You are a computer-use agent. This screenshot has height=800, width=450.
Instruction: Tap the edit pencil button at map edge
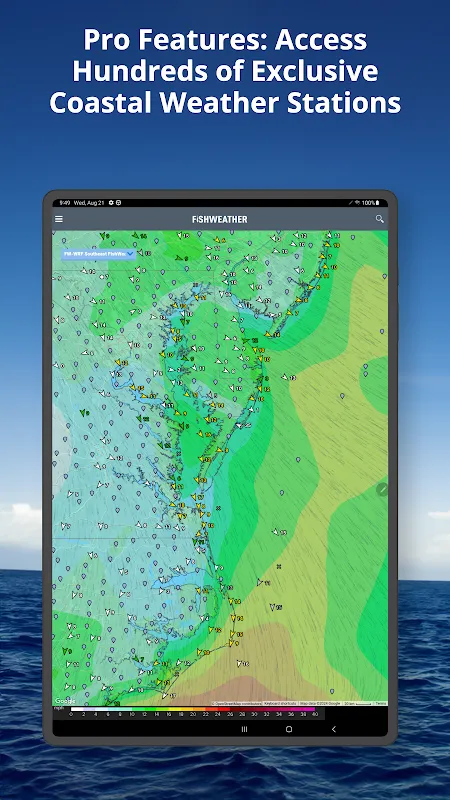(382, 490)
